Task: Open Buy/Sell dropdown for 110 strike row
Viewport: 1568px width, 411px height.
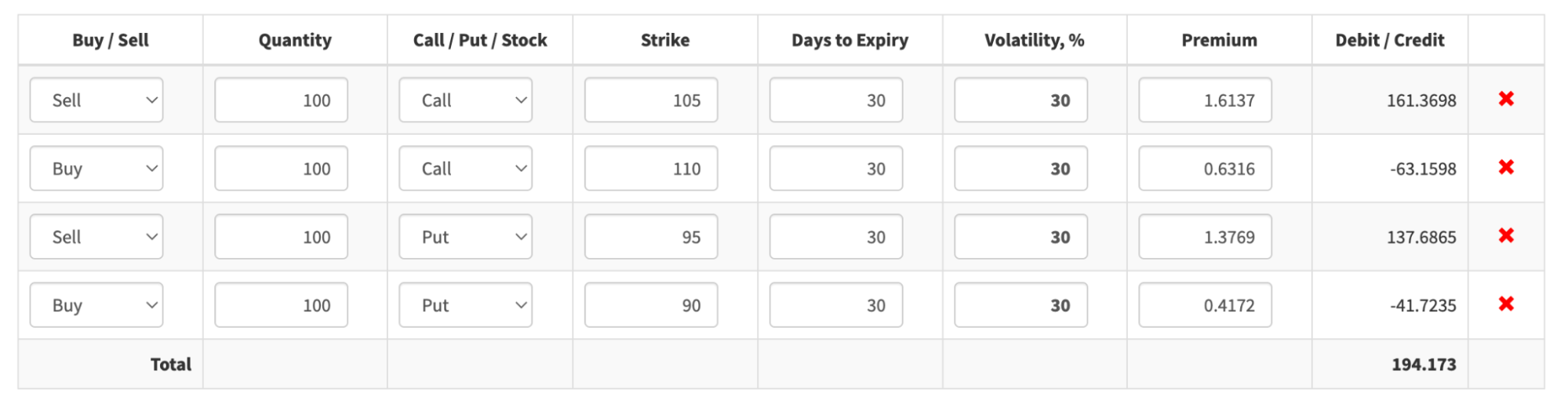Action: pyautogui.click(x=96, y=168)
